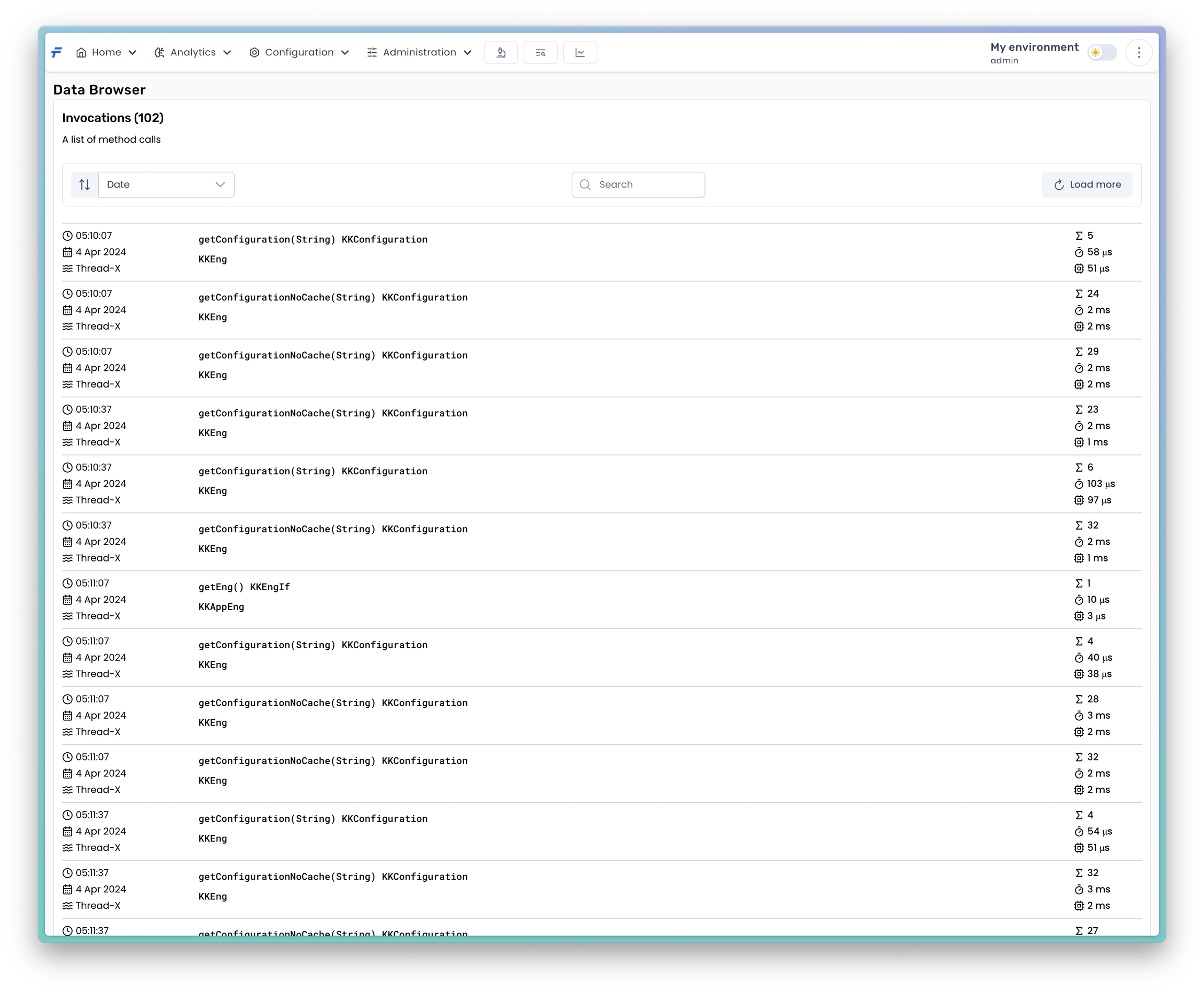Image resolution: width=1204 pixels, height=993 pixels.
Task: Expand the Administration menu chevron
Action: point(468,53)
